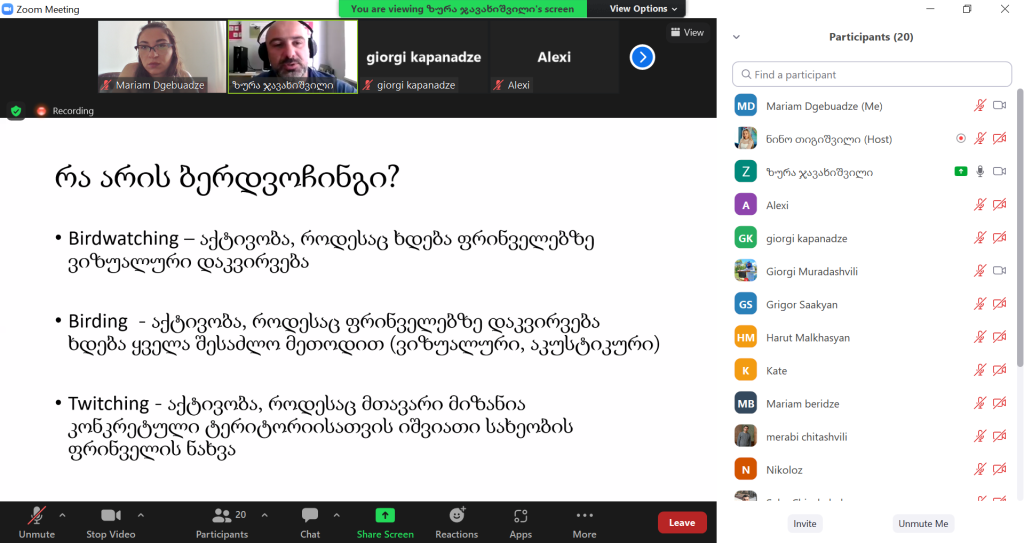The width and height of the screenshot is (1024, 543).
Task: Collapse the Participants panel chevron
Action: (737, 37)
